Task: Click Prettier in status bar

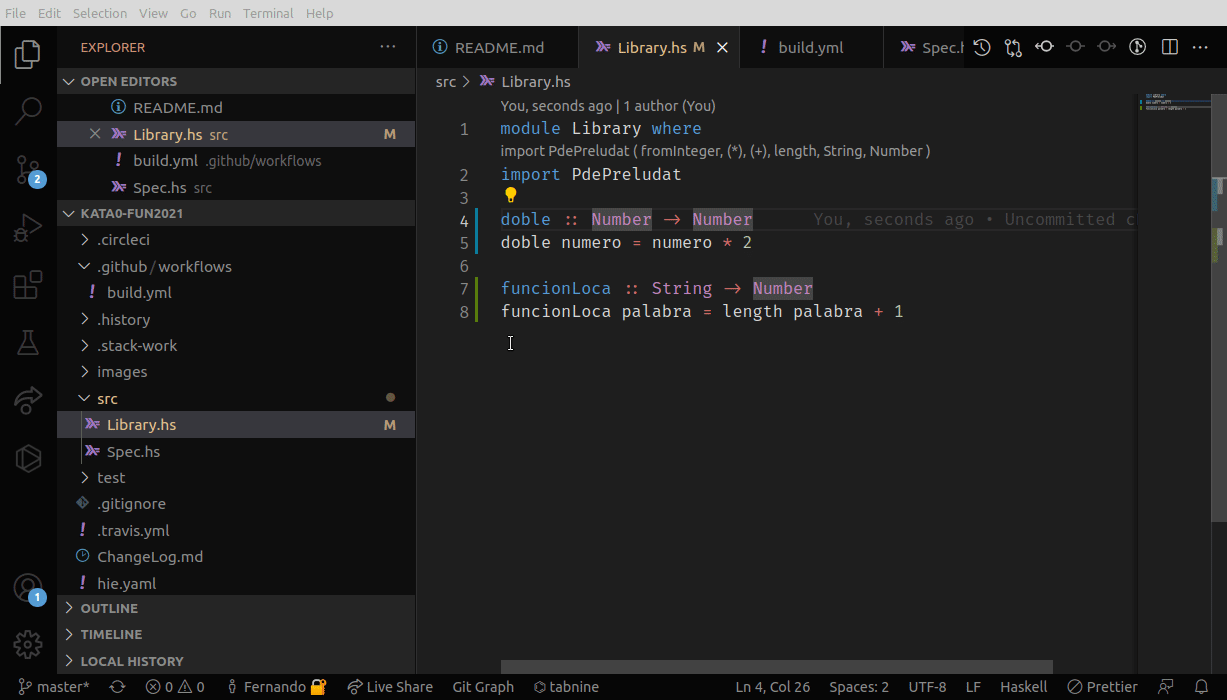Action: coord(1102,687)
